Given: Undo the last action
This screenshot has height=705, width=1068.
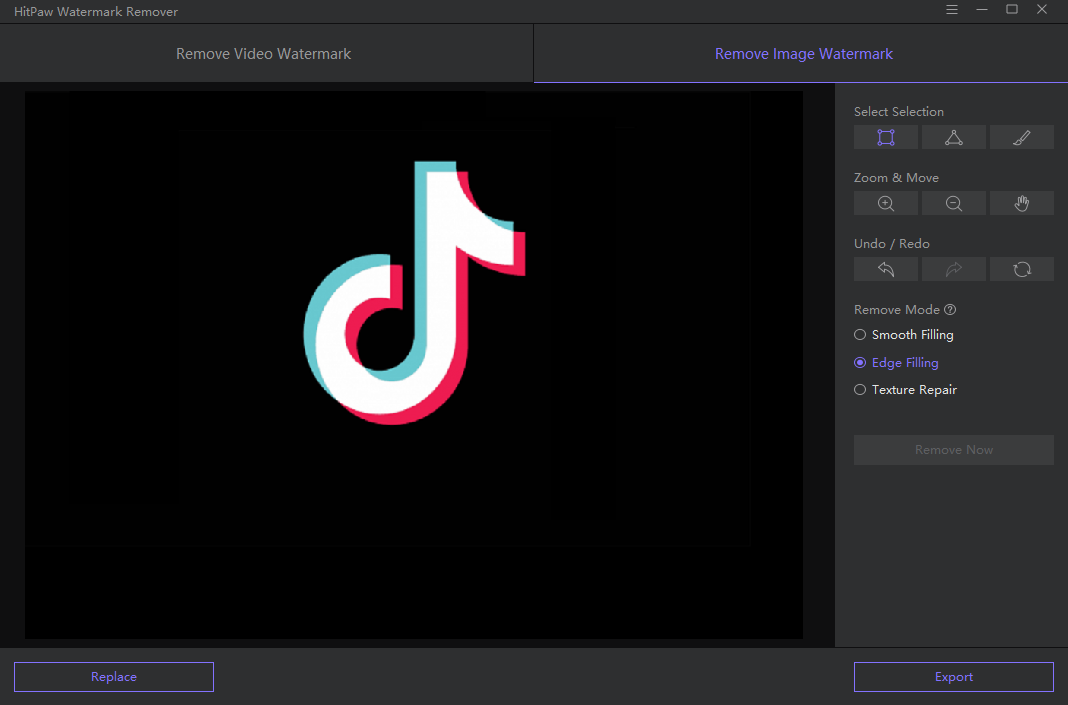Looking at the screenshot, I should pyautogui.click(x=885, y=270).
